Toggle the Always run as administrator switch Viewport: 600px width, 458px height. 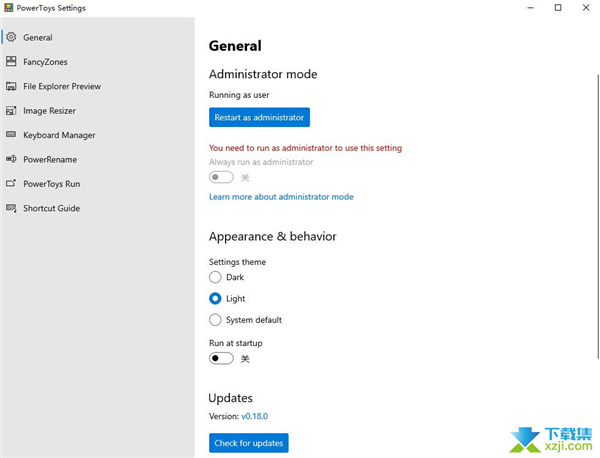point(221,177)
